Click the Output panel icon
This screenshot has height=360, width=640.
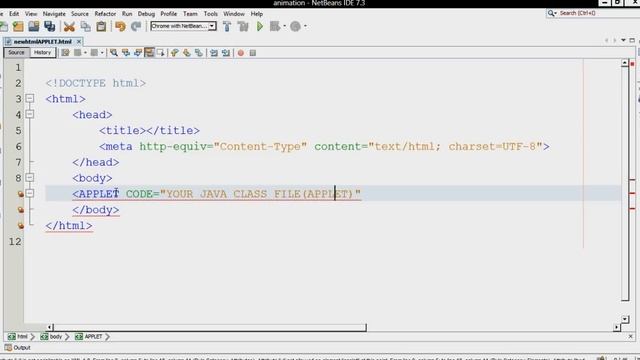[8, 348]
